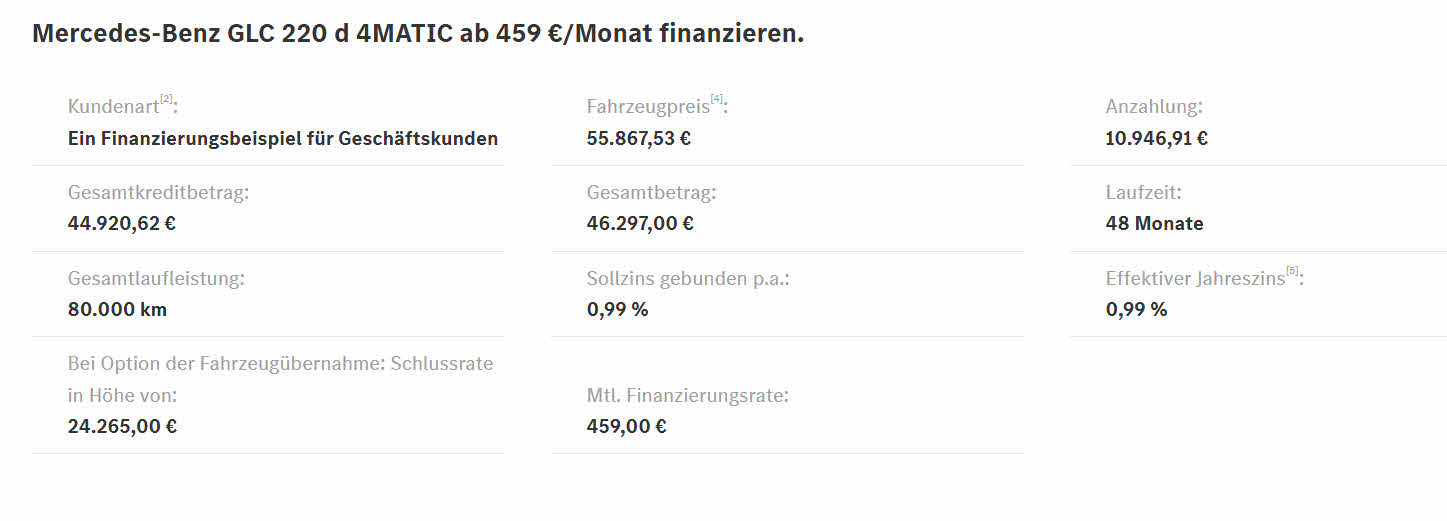Click the Anzahlung amount 10.946,91 €
Viewport: 1447px width, 521px height.
point(1157,138)
